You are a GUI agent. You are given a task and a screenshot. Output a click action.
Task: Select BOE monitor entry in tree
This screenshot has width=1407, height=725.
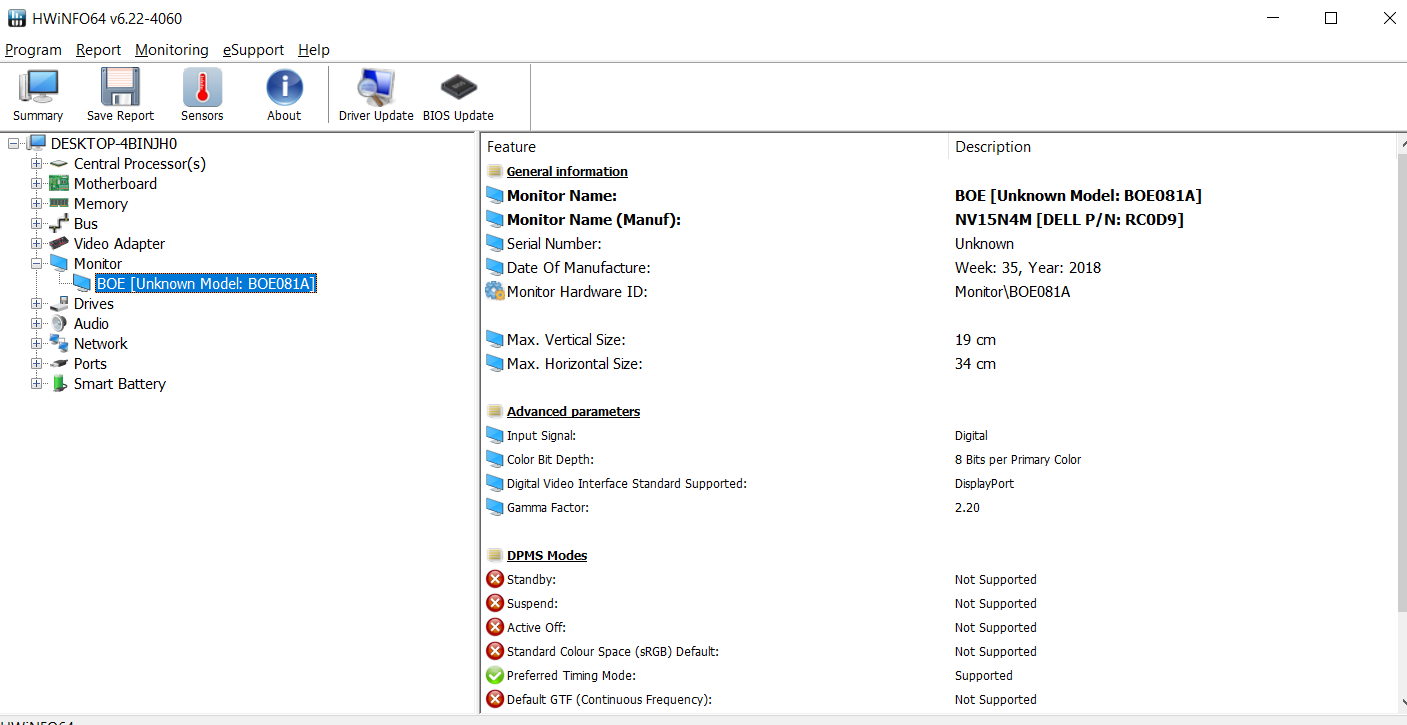(x=205, y=284)
